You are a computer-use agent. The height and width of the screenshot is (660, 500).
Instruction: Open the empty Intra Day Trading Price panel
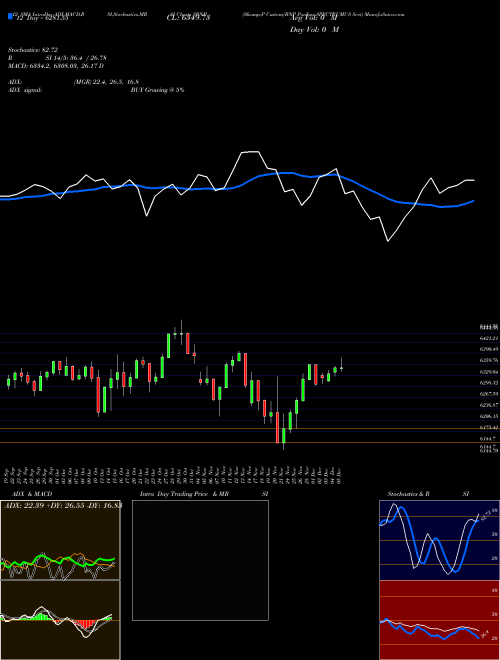(x=200, y=560)
